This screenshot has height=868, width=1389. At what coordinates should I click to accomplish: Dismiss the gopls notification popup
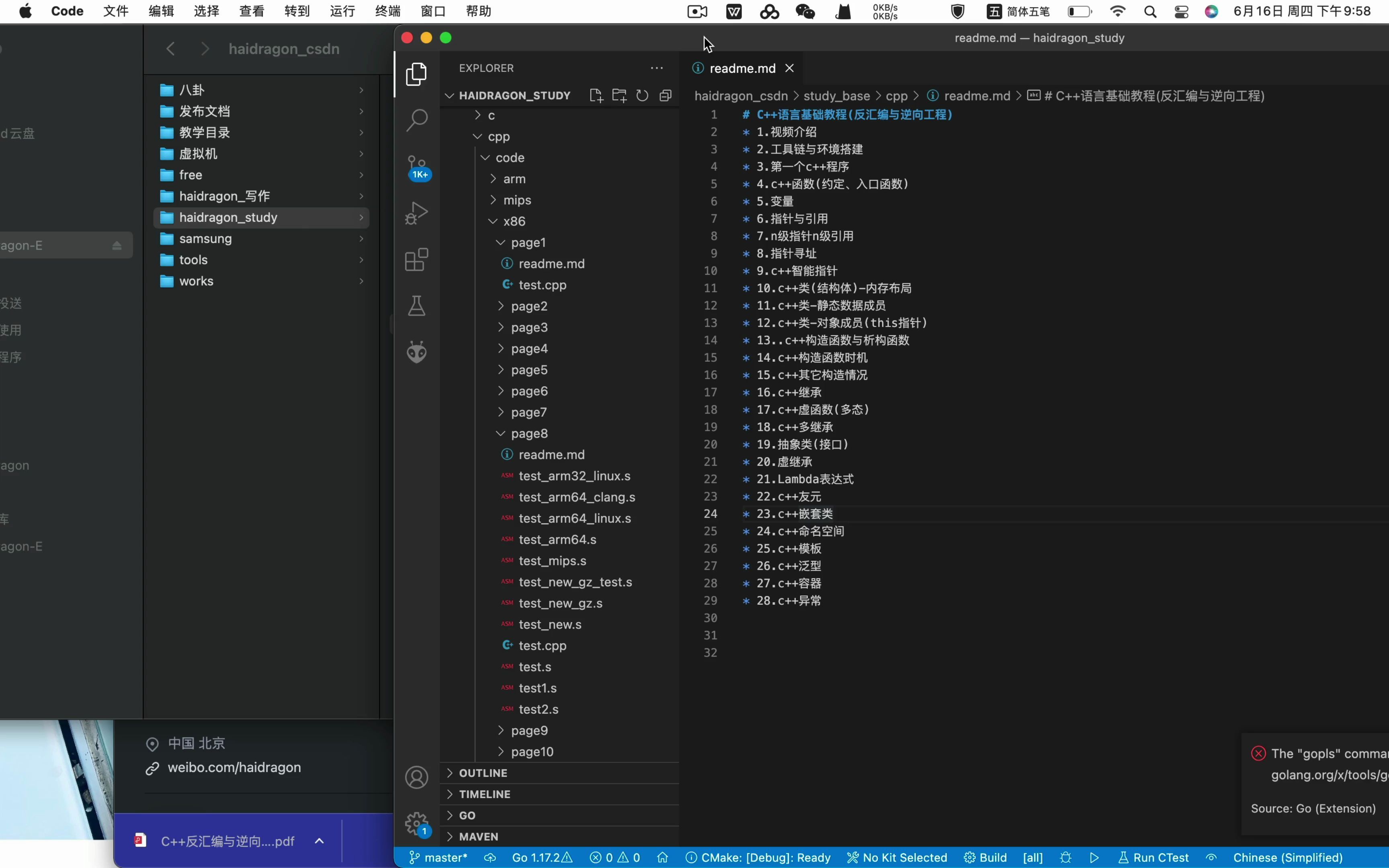click(x=1258, y=753)
